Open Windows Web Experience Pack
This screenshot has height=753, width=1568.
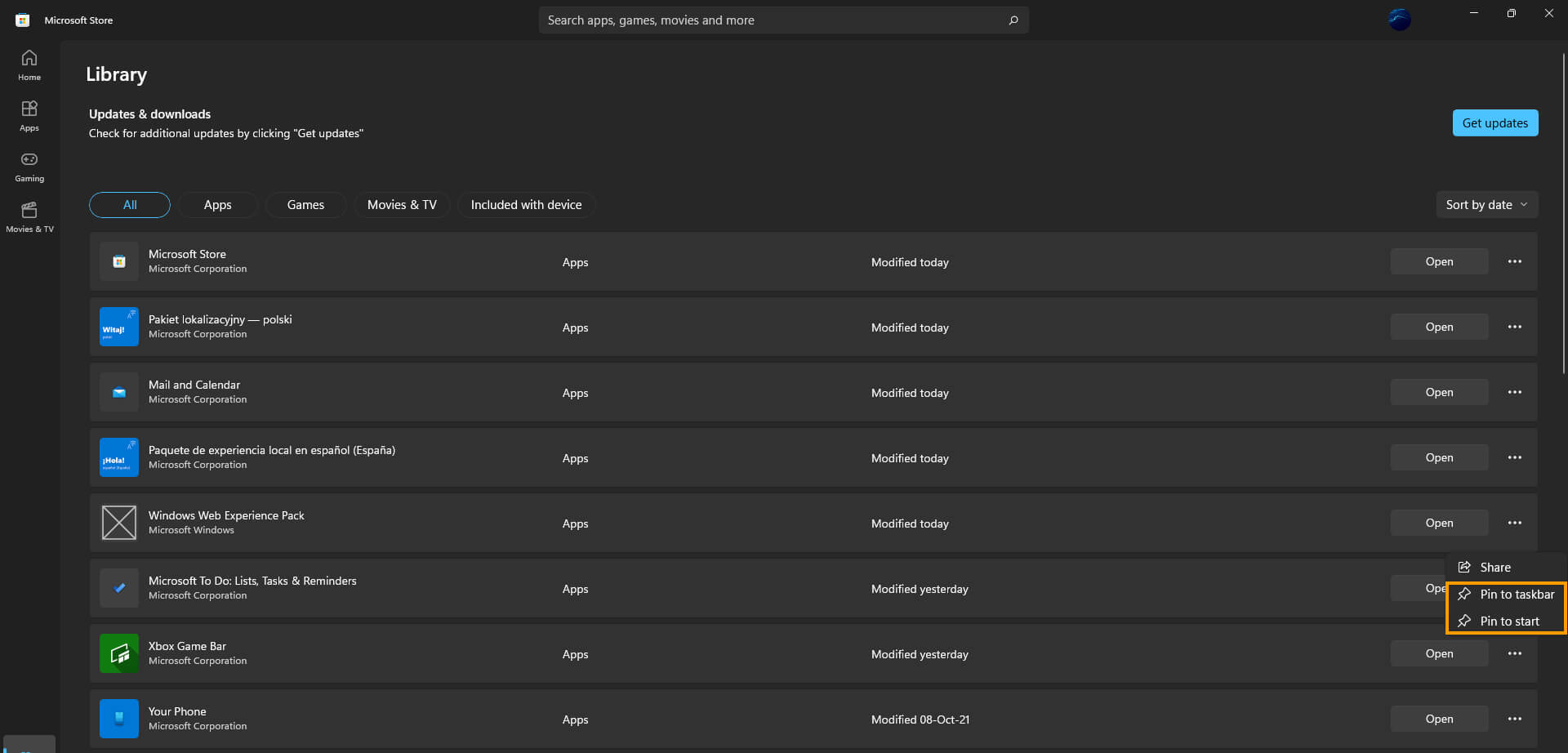click(1439, 523)
